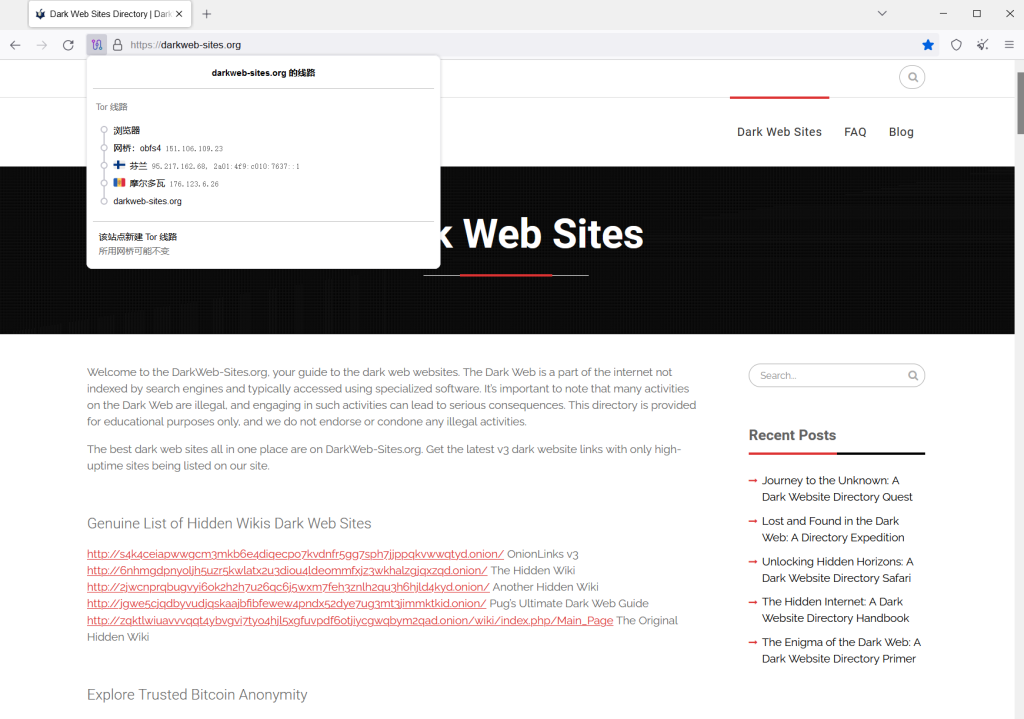
Task: Open the FAQ navigation menu item
Action: [x=855, y=132]
